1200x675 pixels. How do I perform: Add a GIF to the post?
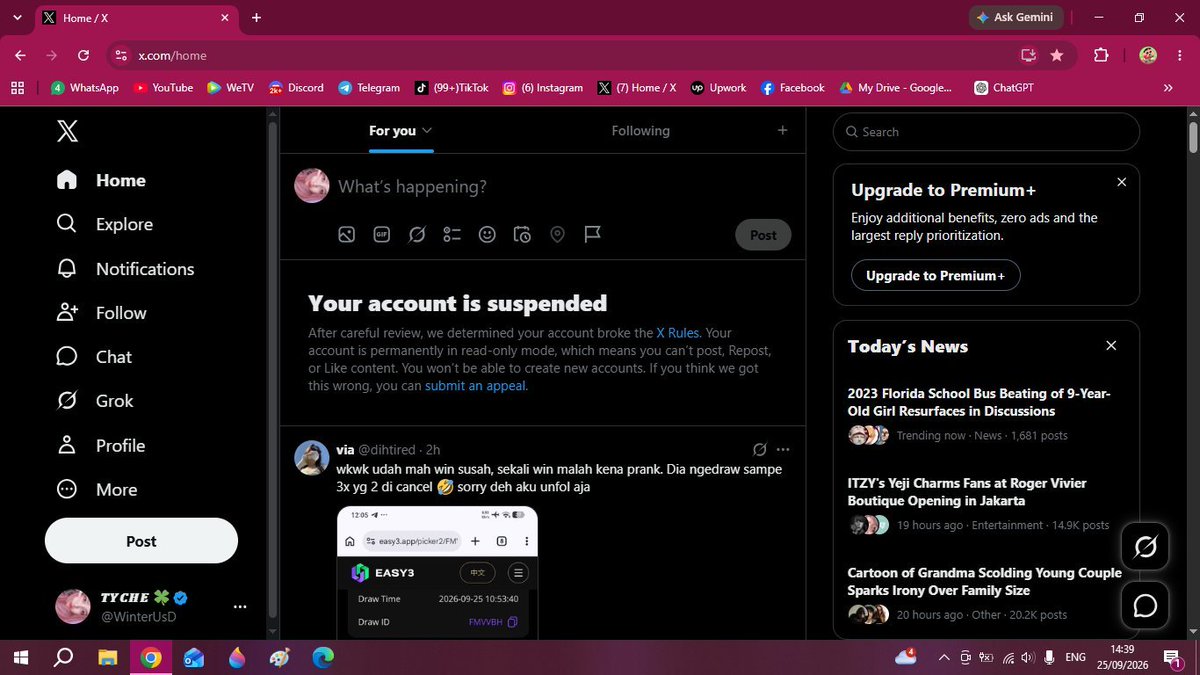[381, 234]
